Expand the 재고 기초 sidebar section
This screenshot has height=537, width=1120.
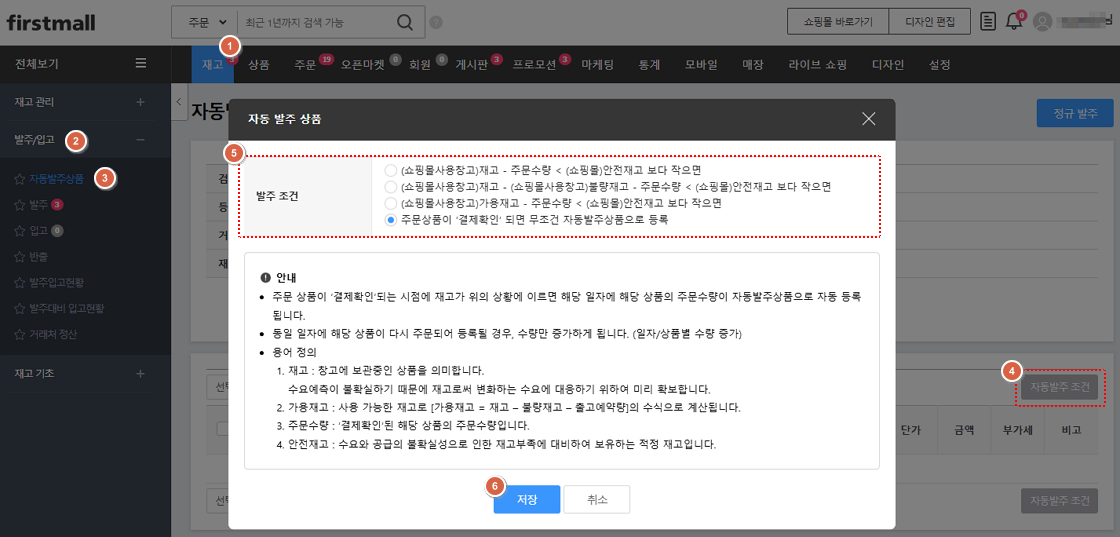pyautogui.click(x=141, y=373)
